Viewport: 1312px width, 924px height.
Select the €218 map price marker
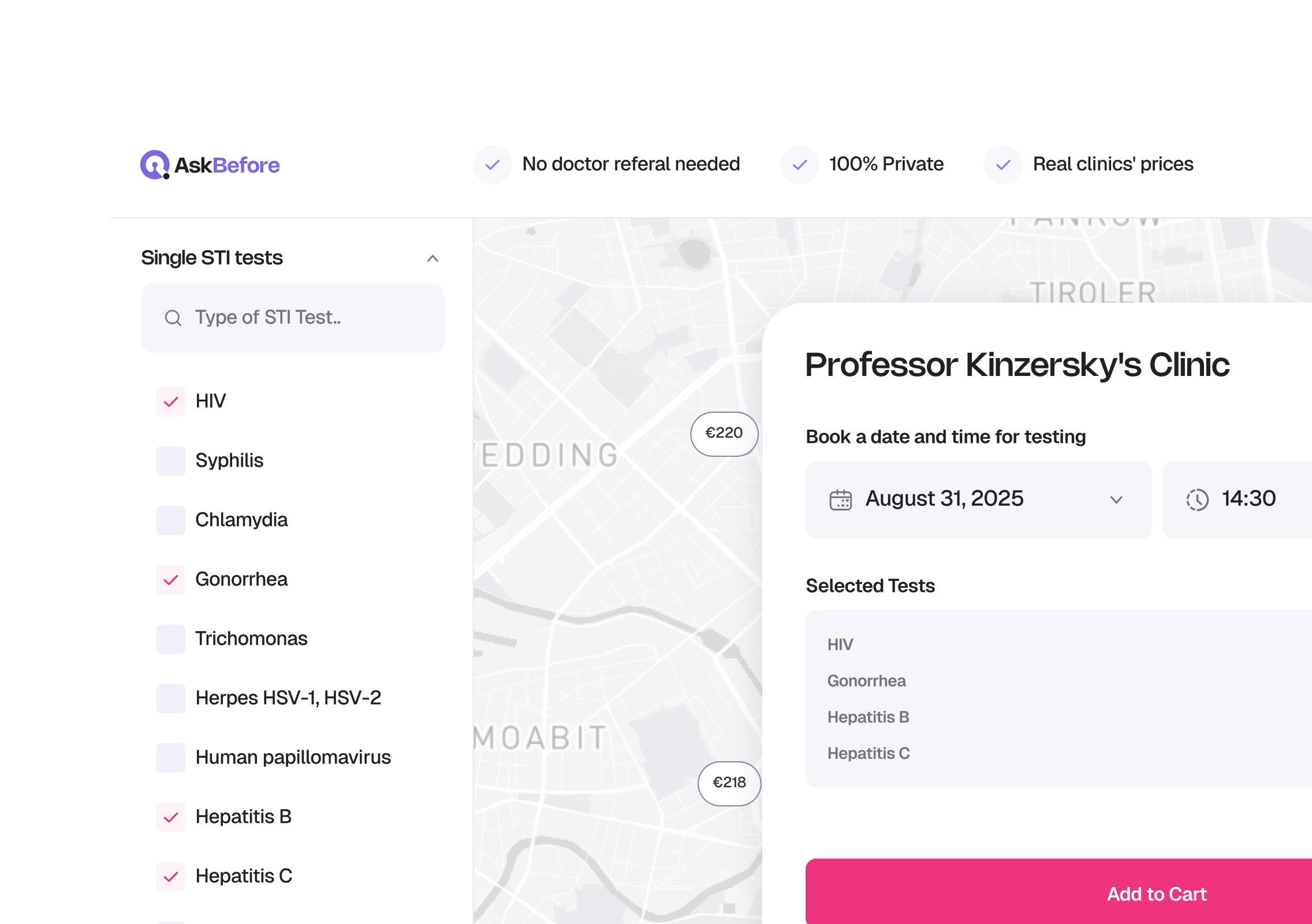coord(729,783)
